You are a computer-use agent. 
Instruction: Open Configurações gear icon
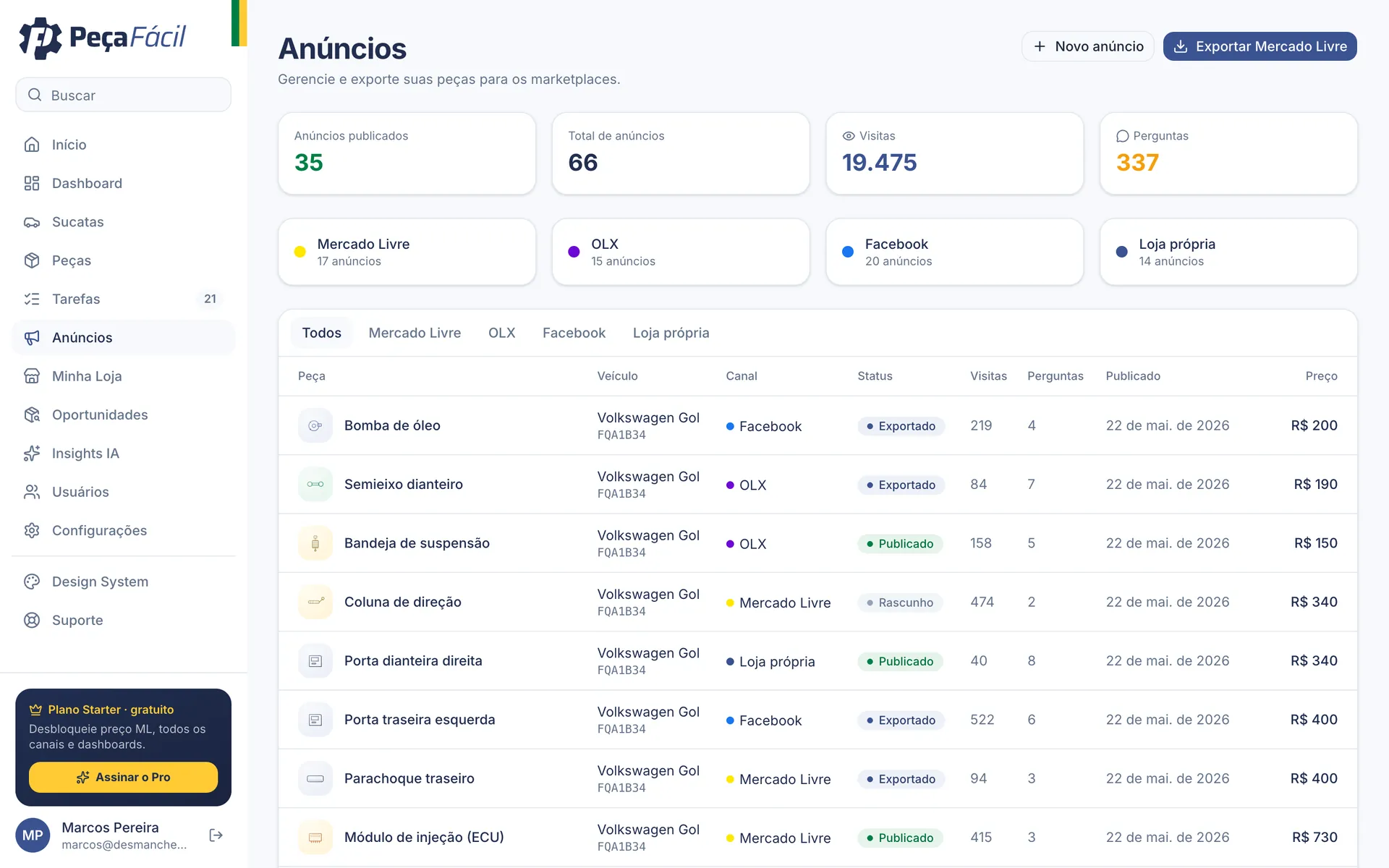click(32, 530)
